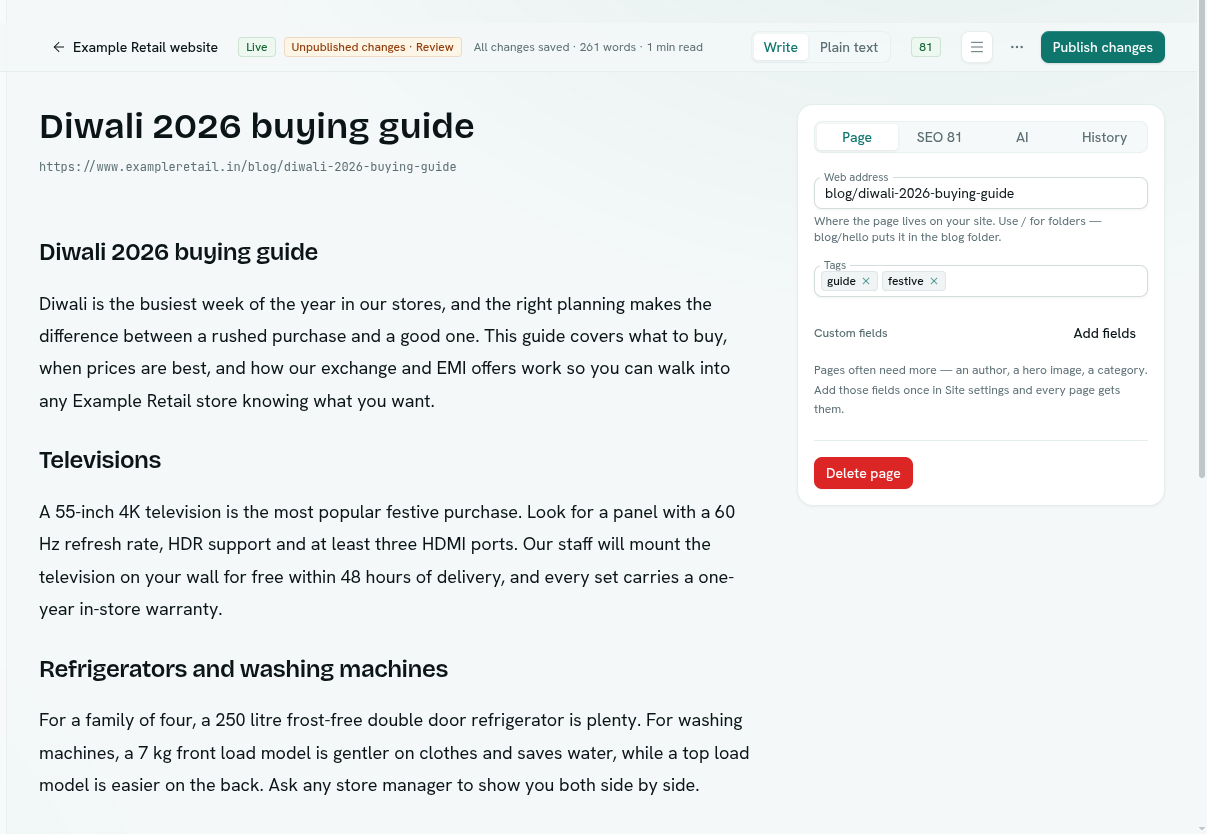The height and width of the screenshot is (834, 1207).
Task: Open the AI tab
Action: pos(1022,137)
